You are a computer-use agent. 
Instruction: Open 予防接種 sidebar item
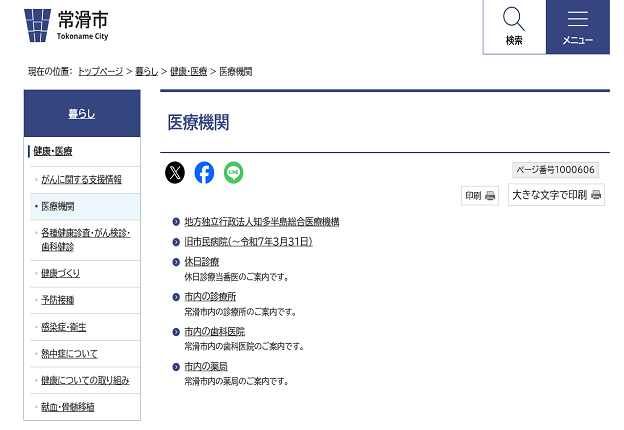58,300
